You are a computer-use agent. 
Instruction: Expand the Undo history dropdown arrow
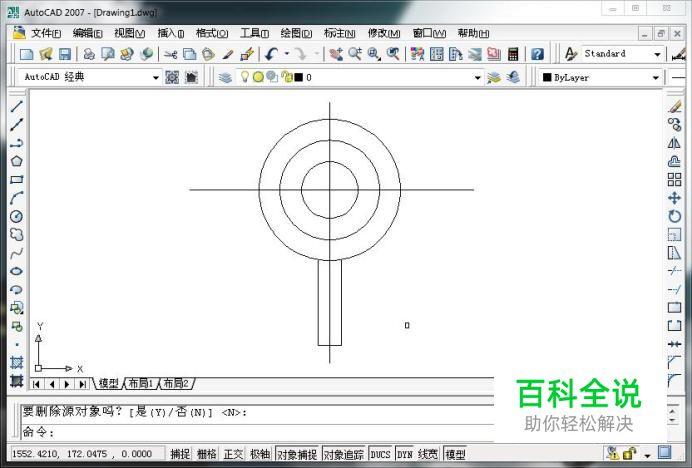tap(287, 54)
